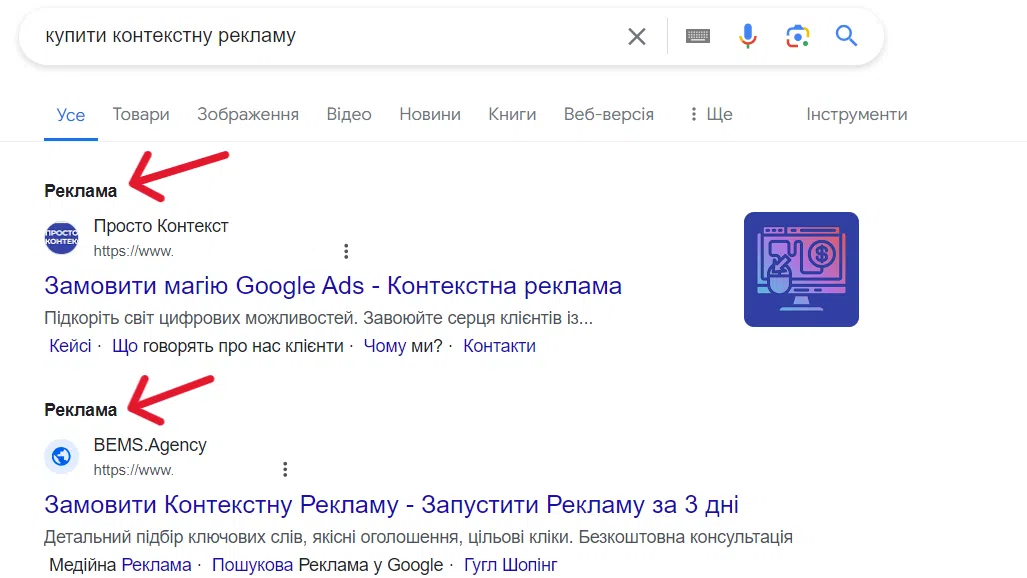Viewport: 1027px width, 578px height.
Task: Click the blue monitor ad thumbnail image
Action: point(800,268)
